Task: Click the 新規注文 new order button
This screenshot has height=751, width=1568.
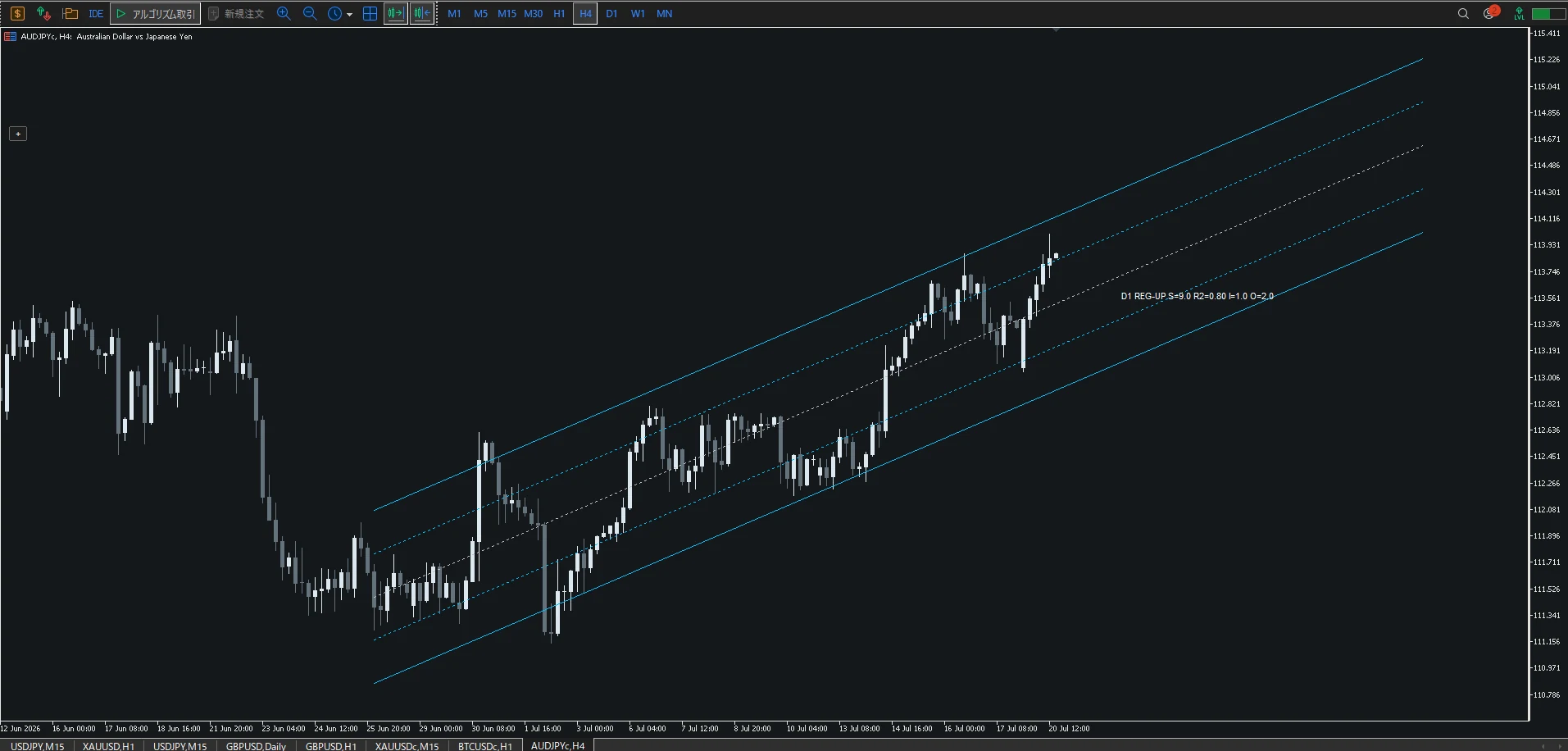Action: [x=235, y=13]
